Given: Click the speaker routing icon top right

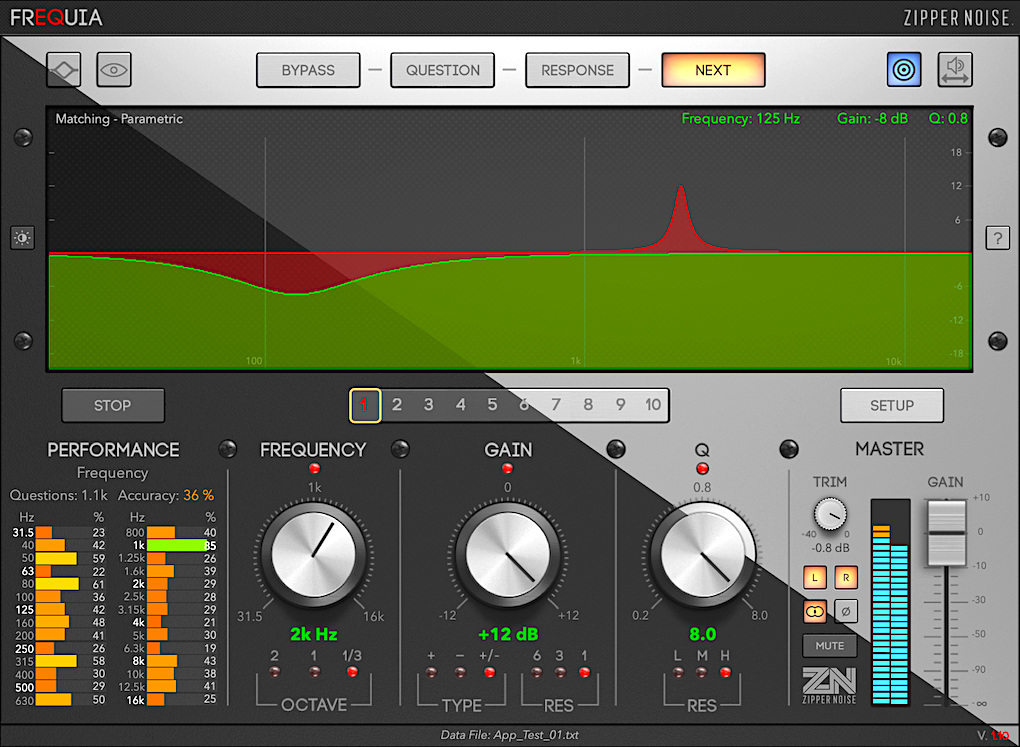Looking at the screenshot, I should point(955,70).
